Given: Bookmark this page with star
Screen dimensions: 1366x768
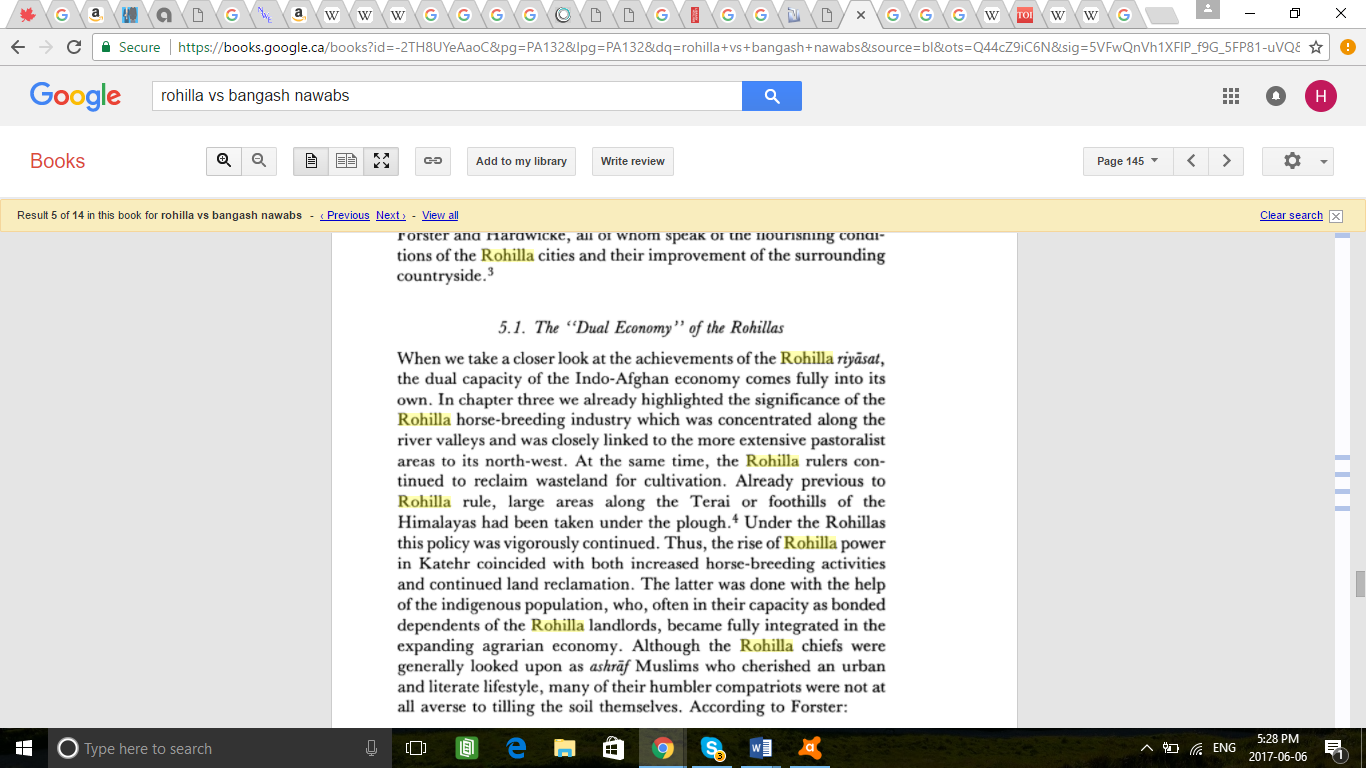Looking at the screenshot, I should click(x=1316, y=47).
